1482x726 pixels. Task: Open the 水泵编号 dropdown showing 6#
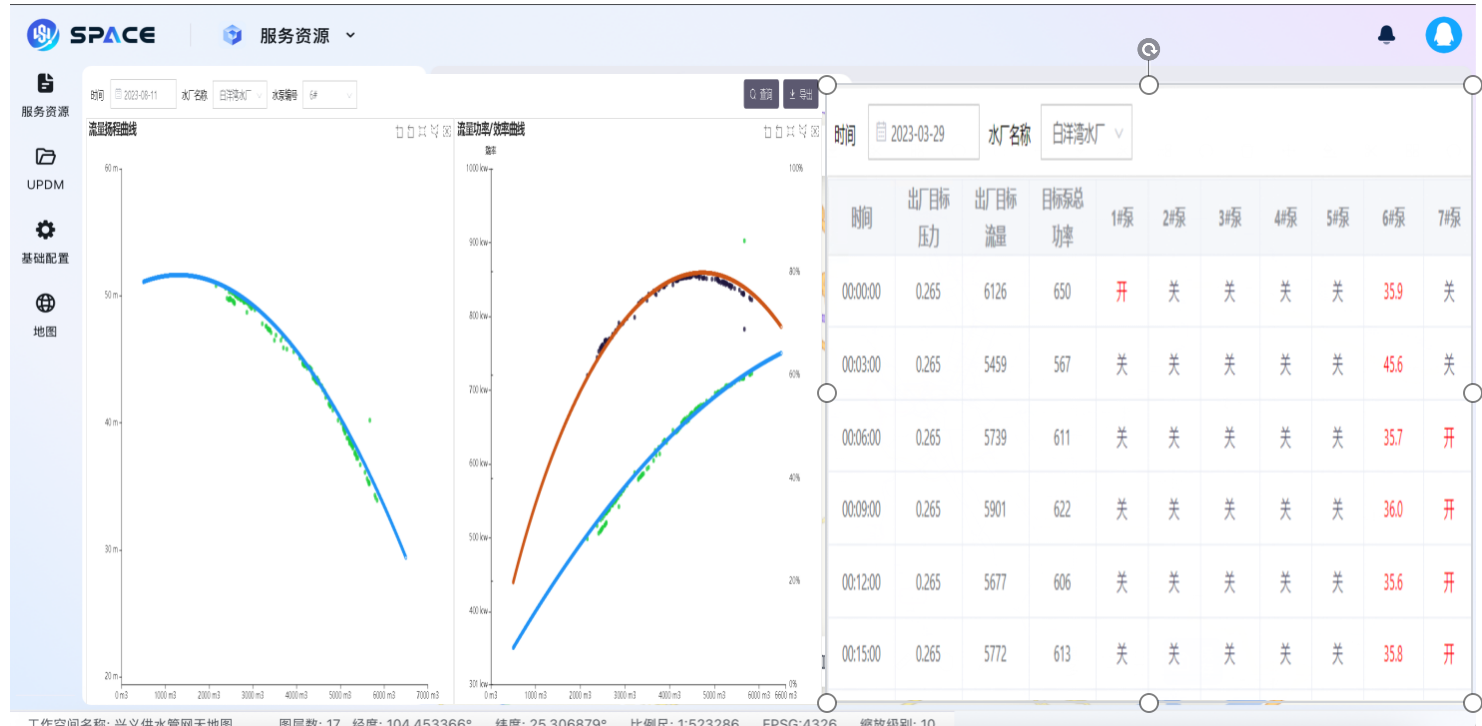click(329, 95)
